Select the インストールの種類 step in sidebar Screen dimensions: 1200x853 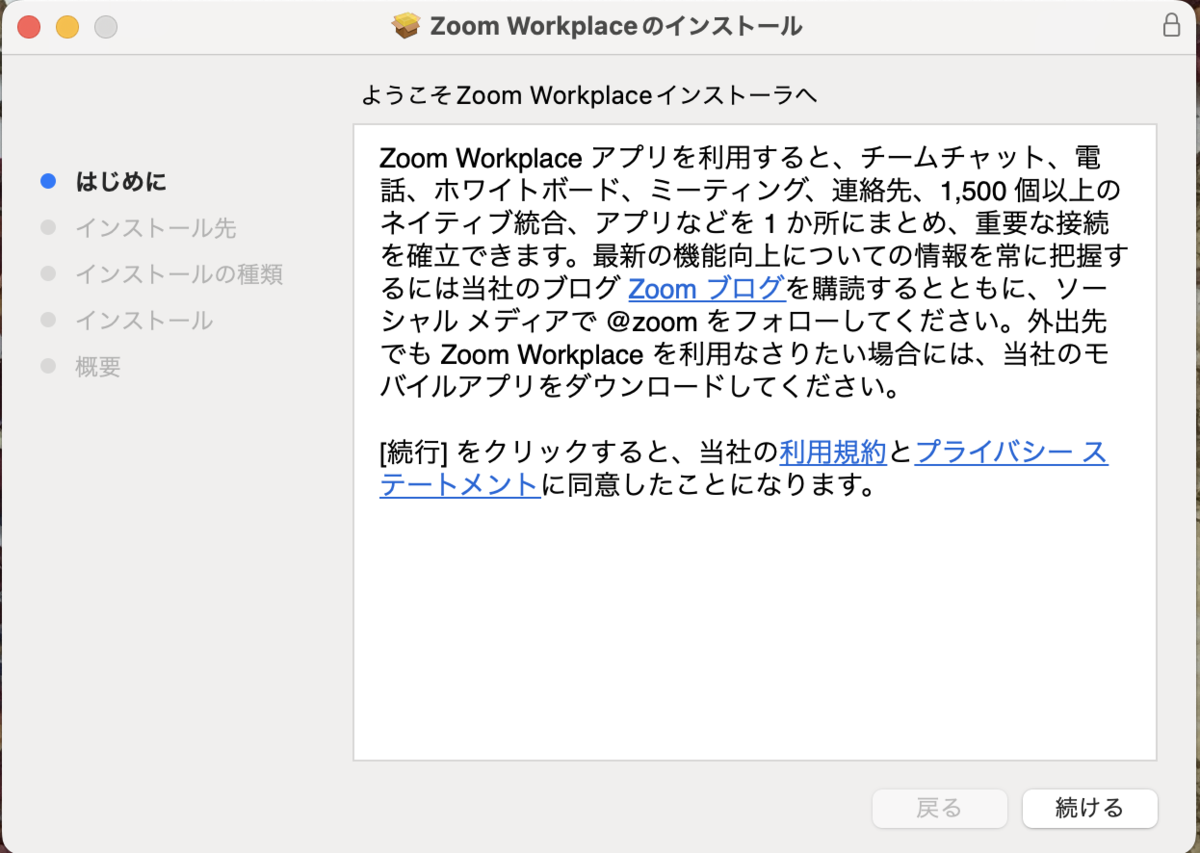[x=179, y=274]
